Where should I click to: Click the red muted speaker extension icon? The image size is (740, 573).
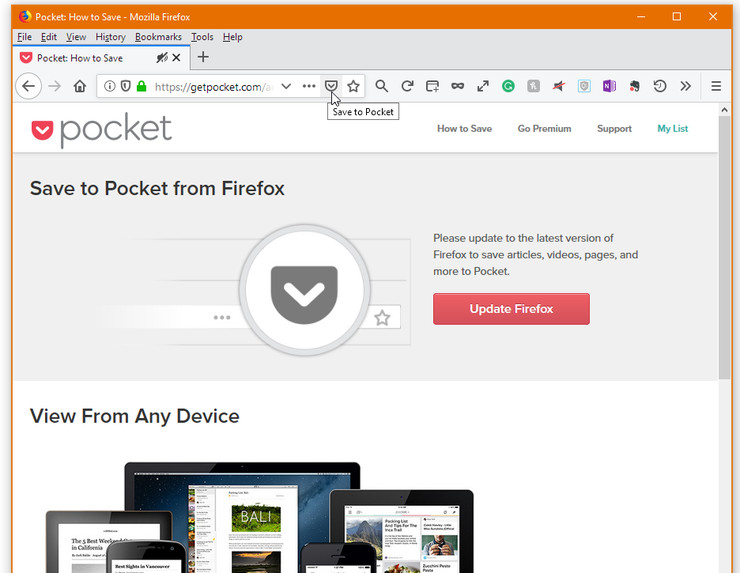coord(559,86)
